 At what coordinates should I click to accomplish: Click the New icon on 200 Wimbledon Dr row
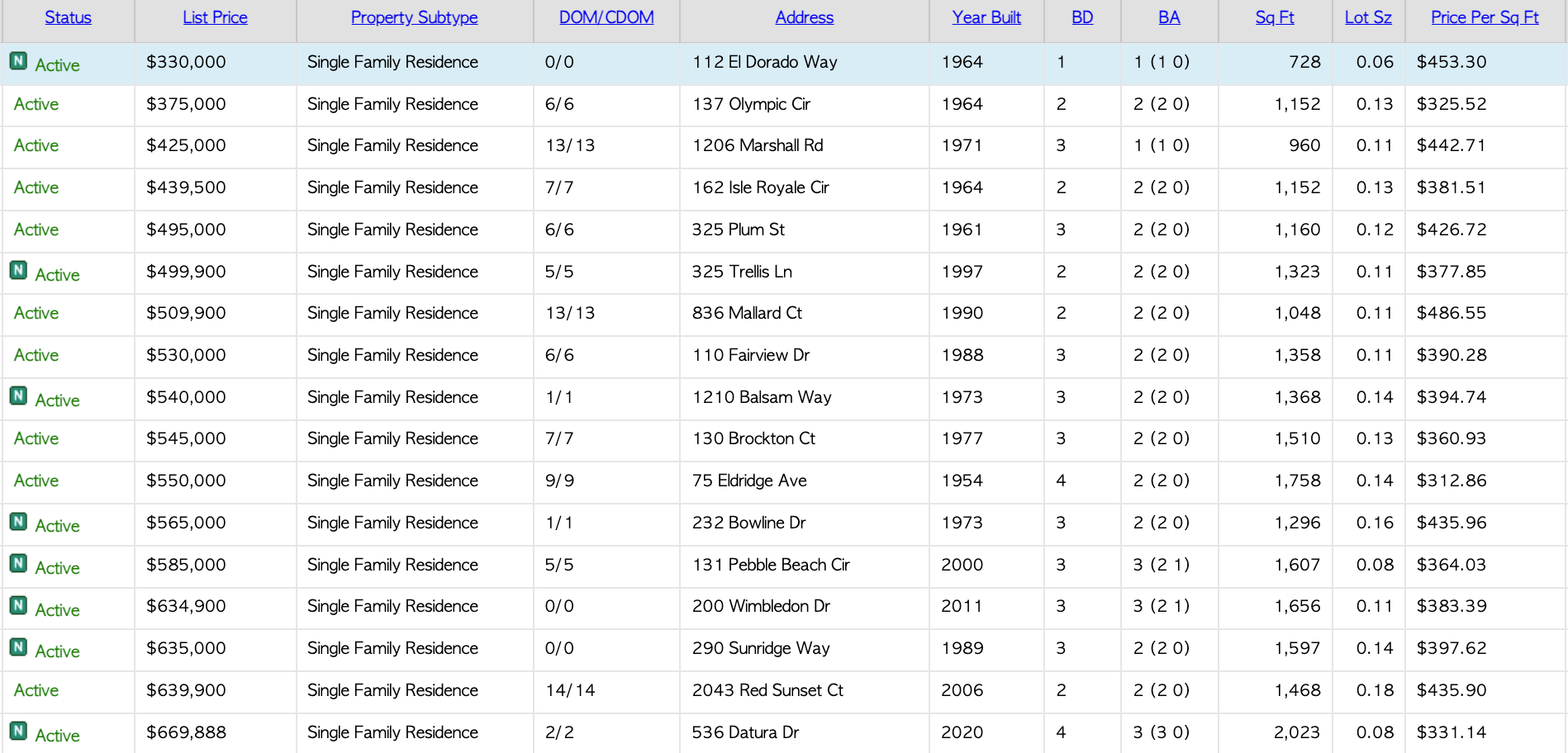(x=18, y=606)
